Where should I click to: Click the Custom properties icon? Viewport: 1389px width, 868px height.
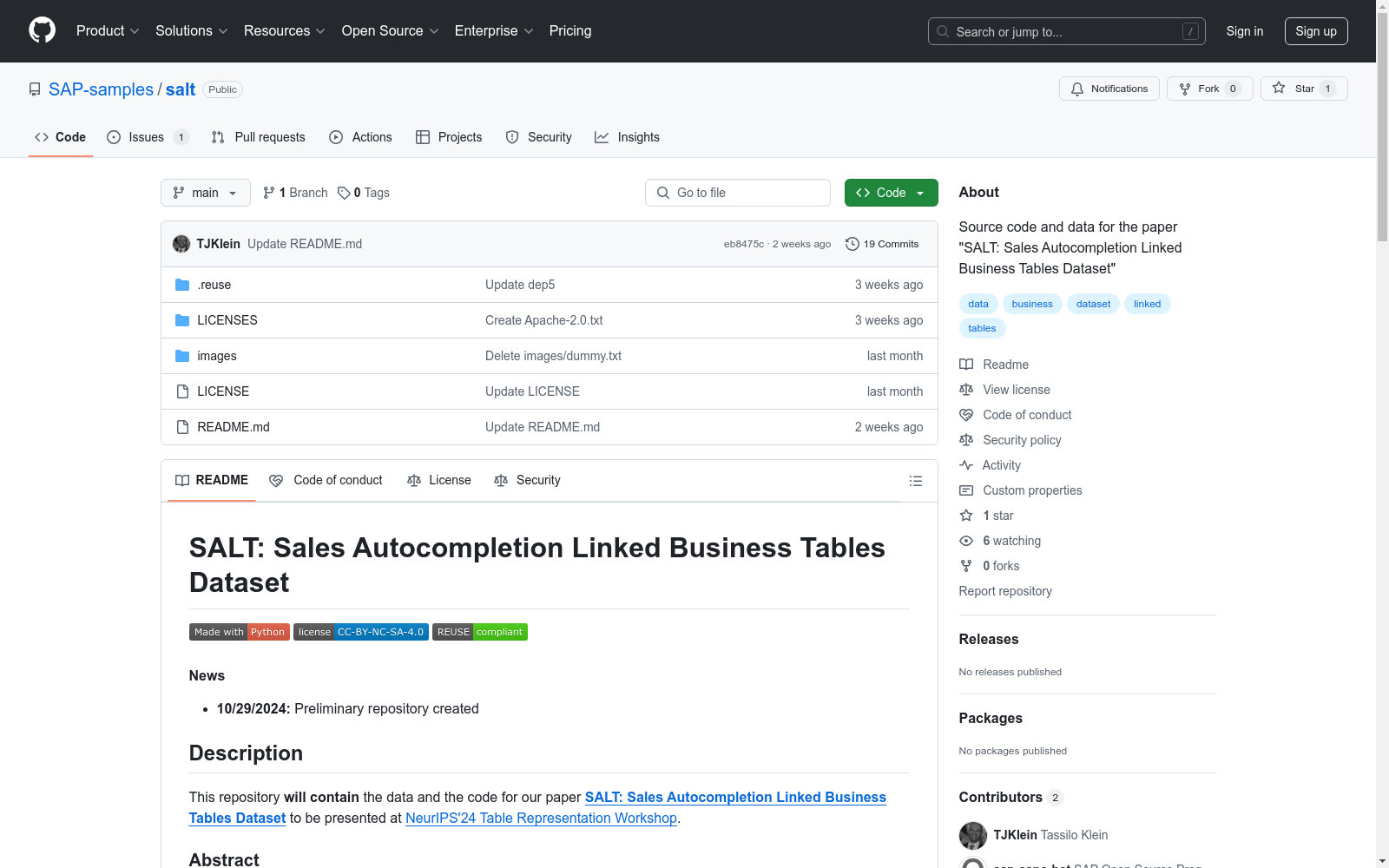[966, 490]
